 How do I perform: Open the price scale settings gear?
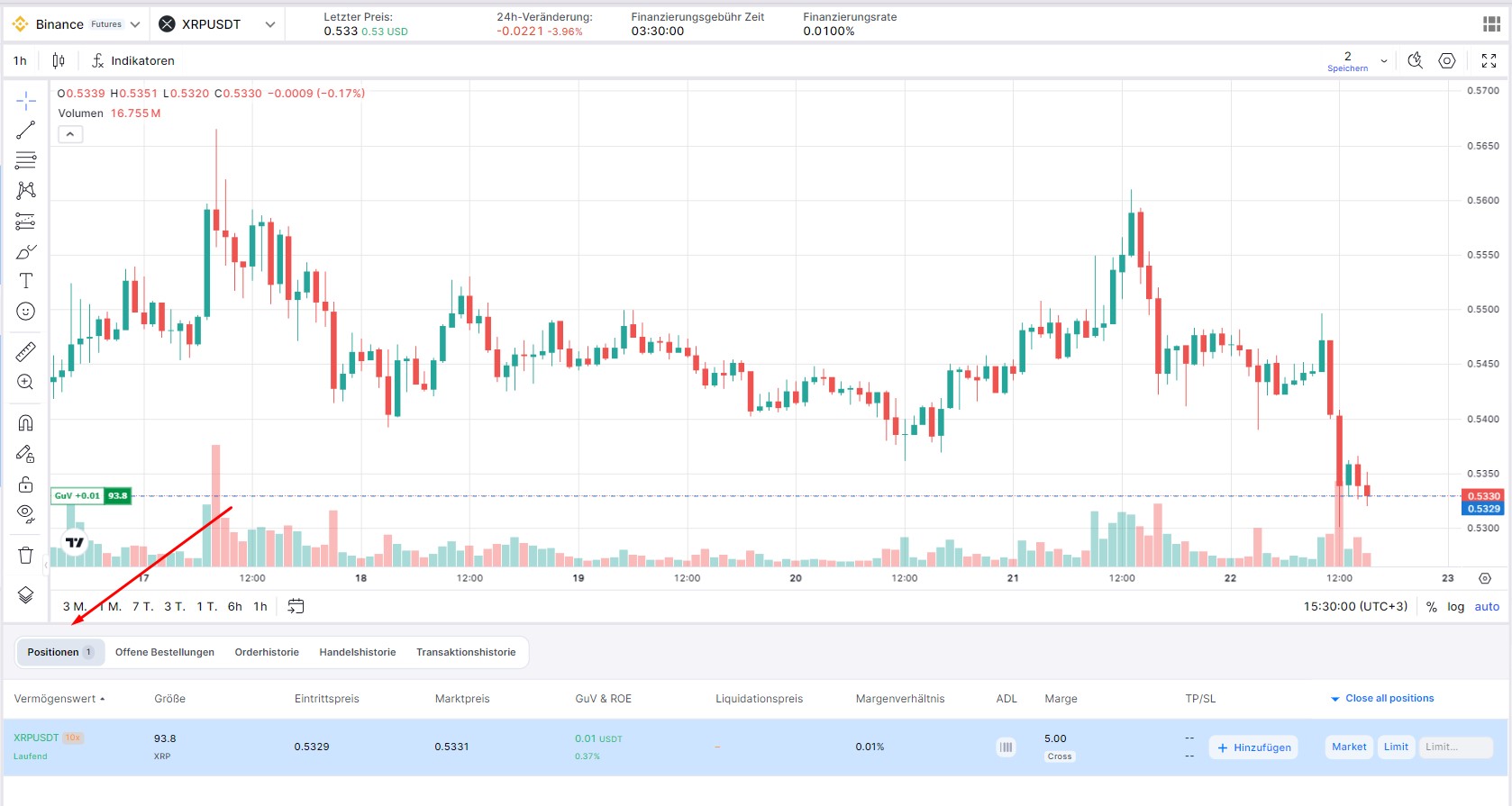1485,578
